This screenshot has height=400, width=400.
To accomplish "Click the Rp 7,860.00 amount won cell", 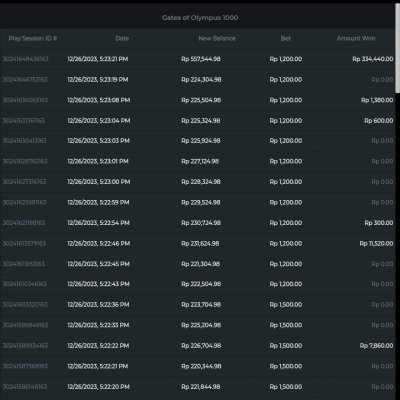I will (x=377, y=346).
